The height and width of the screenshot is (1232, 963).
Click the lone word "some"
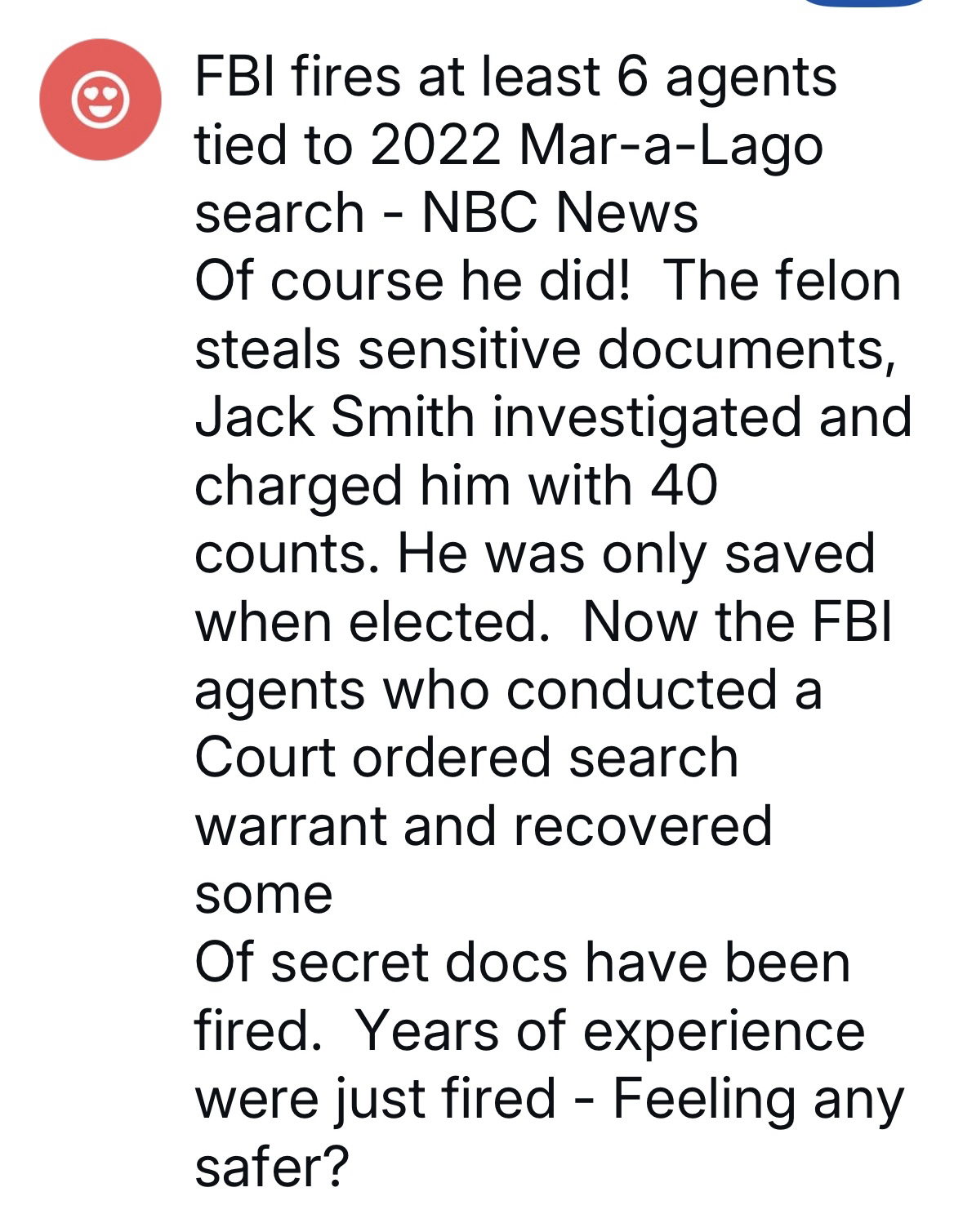264,894
